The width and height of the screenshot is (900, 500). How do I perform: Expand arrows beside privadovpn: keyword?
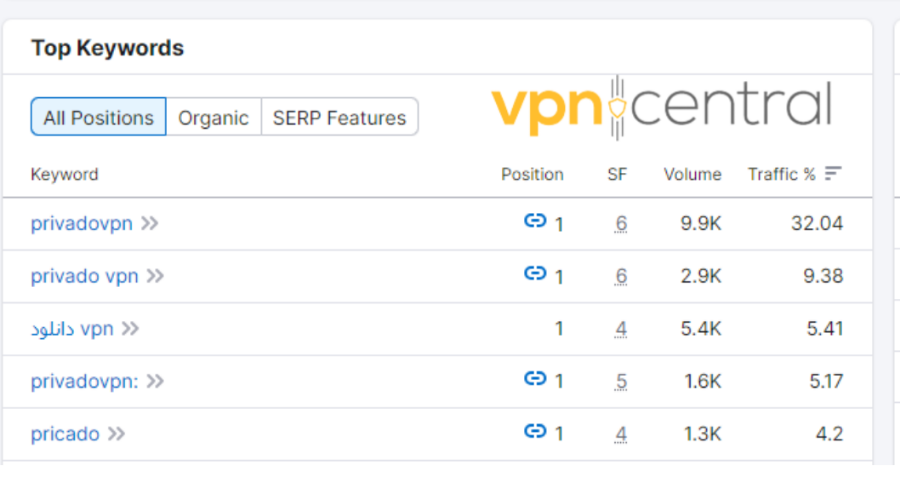[155, 381]
